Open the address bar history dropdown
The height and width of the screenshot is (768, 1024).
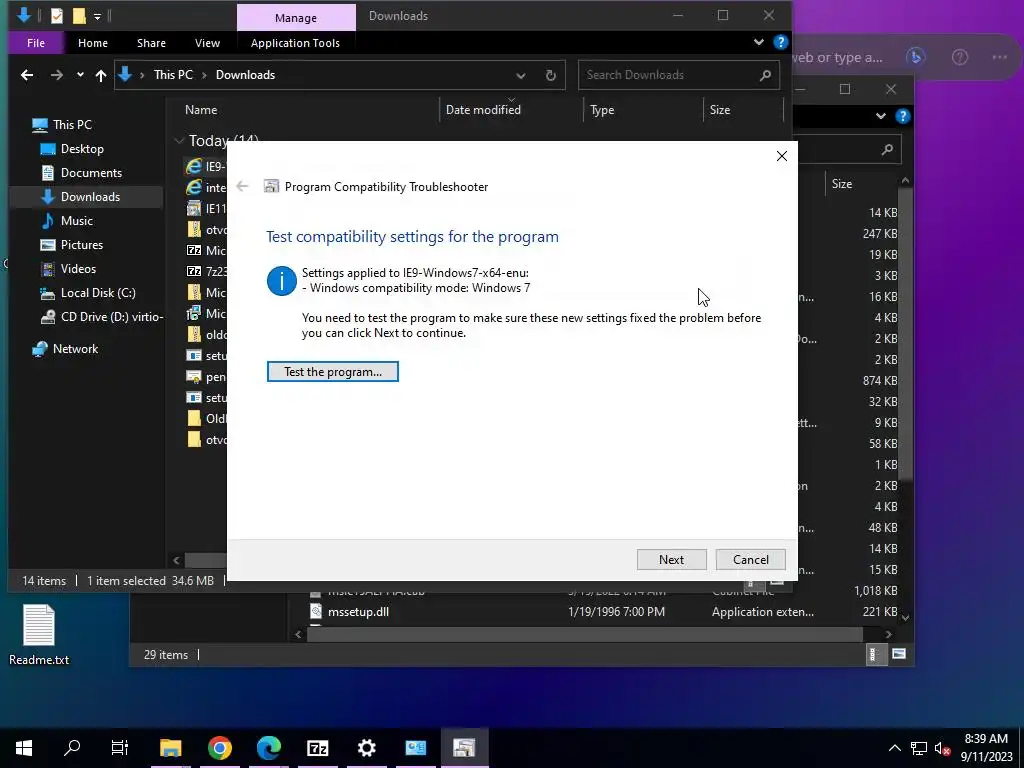point(520,76)
